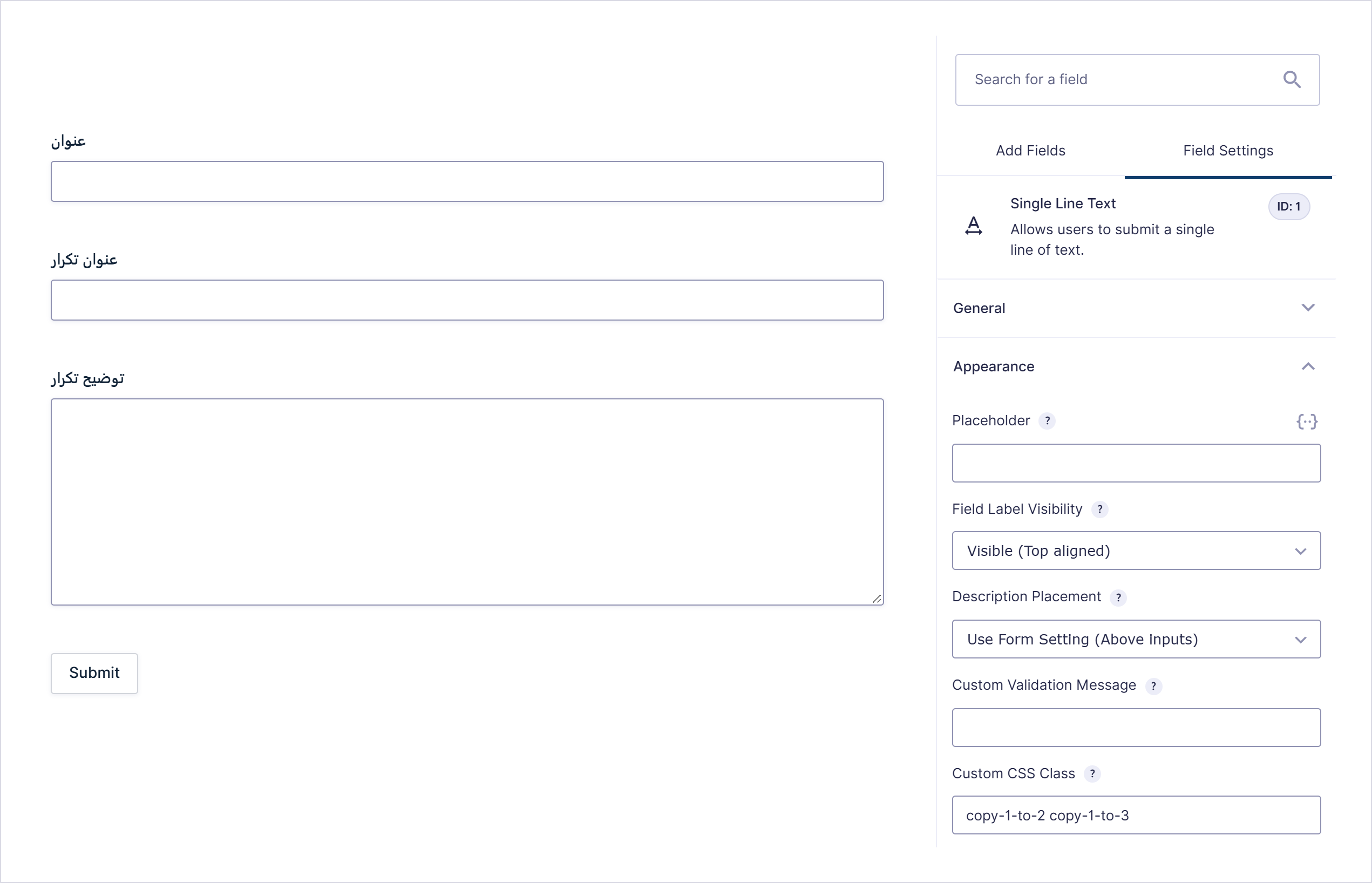Focus the Search for a field box
Image resolution: width=1372 pixels, height=883 pixels.
[x=1137, y=80]
